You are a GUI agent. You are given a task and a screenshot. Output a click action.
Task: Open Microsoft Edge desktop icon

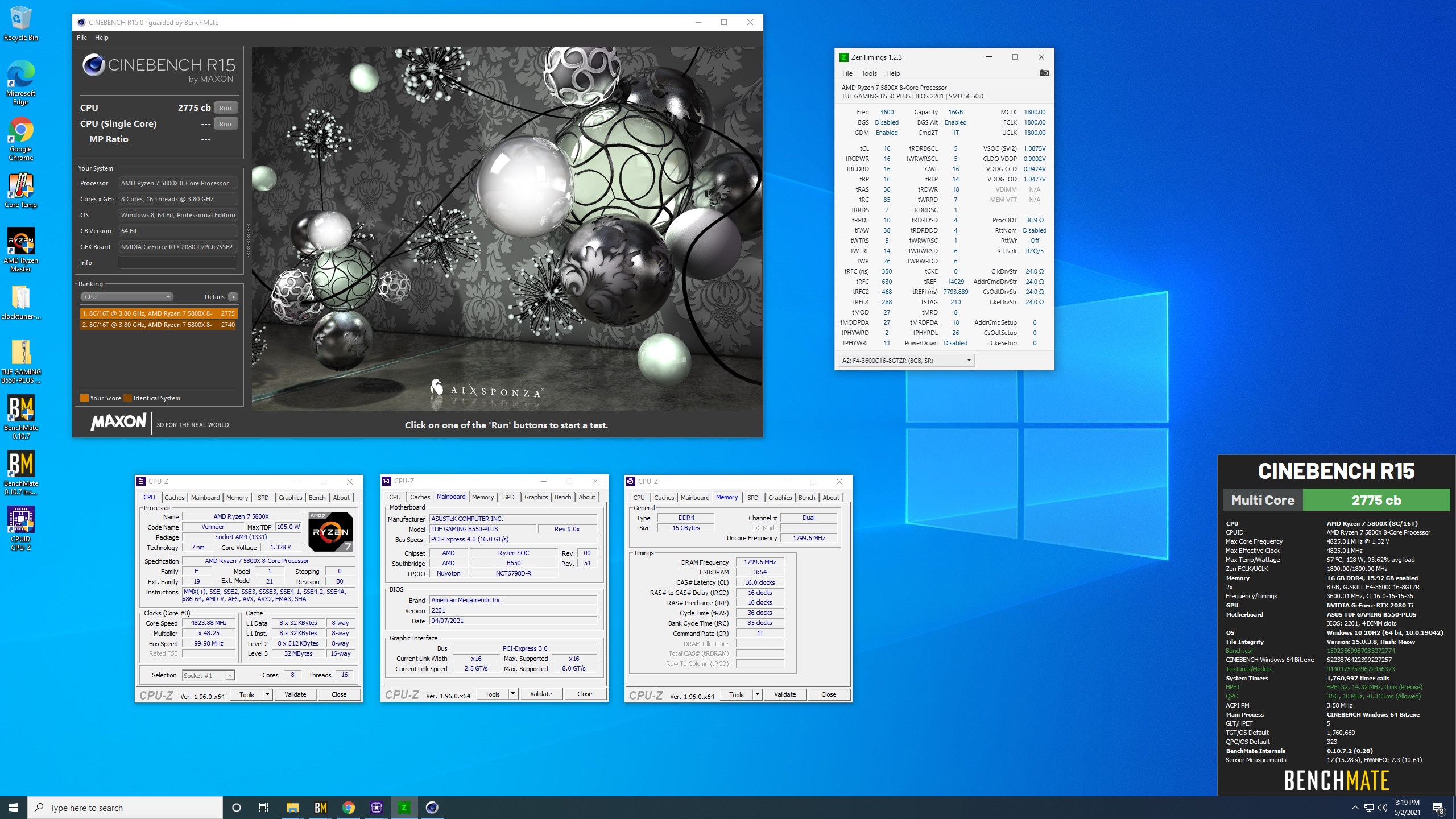click(x=20, y=83)
